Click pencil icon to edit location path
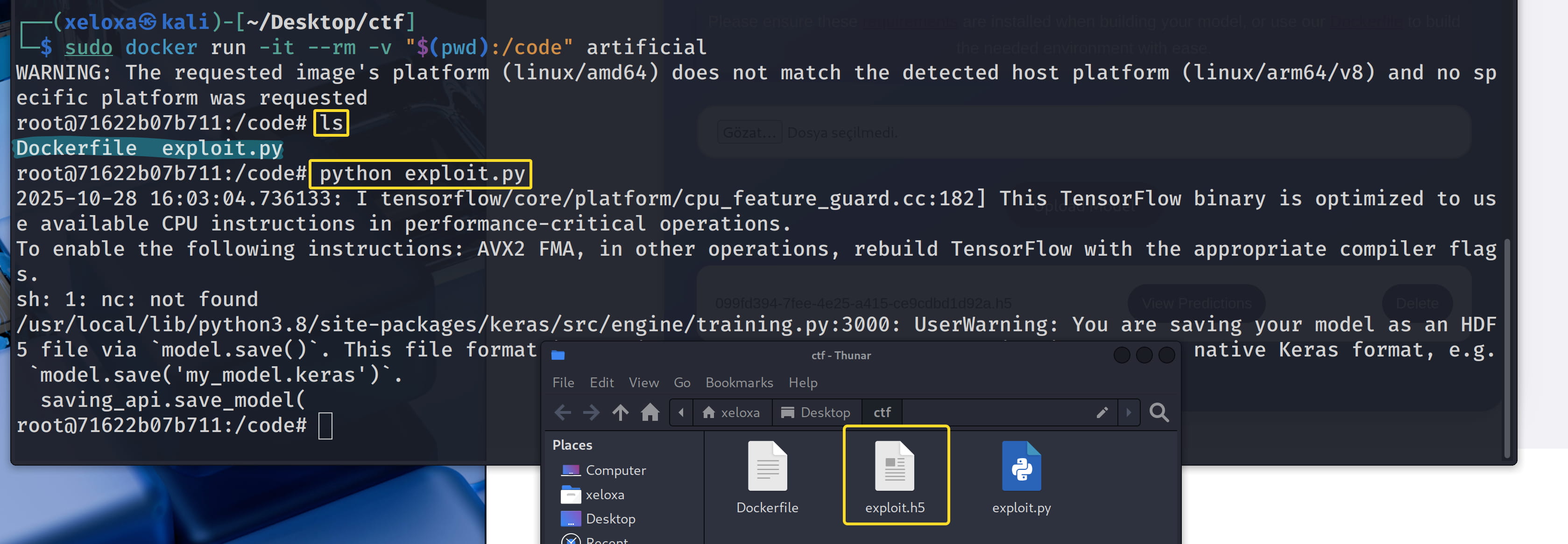This screenshot has width=1568, height=544. (1102, 412)
